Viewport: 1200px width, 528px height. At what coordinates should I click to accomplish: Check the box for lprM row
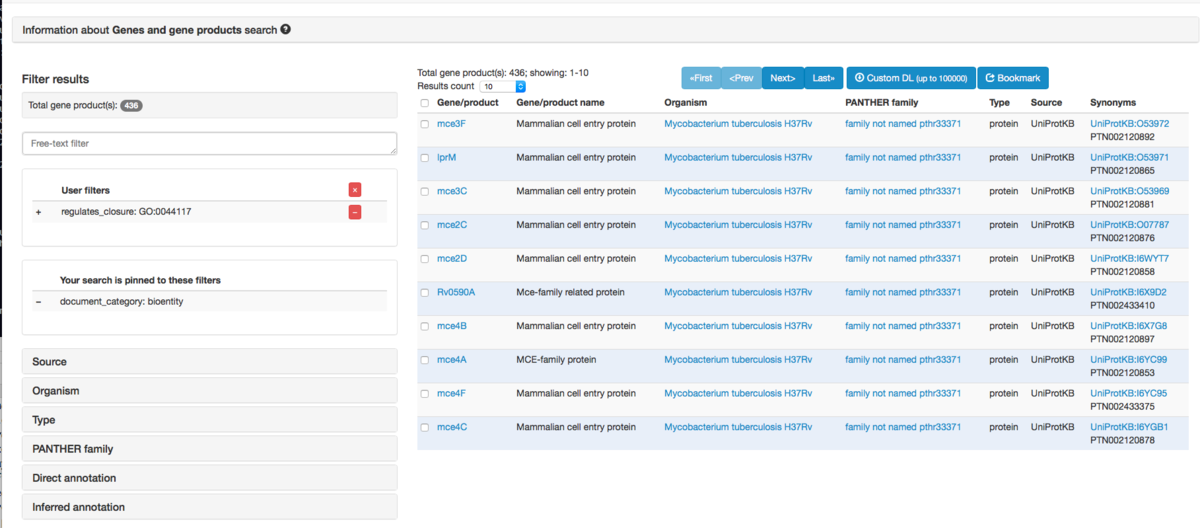point(425,158)
